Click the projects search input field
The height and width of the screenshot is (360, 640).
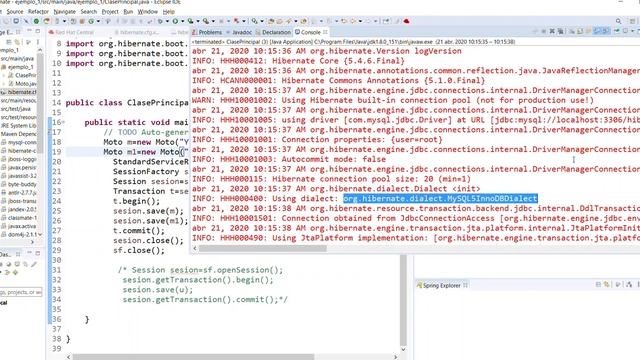click(x=20, y=292)
